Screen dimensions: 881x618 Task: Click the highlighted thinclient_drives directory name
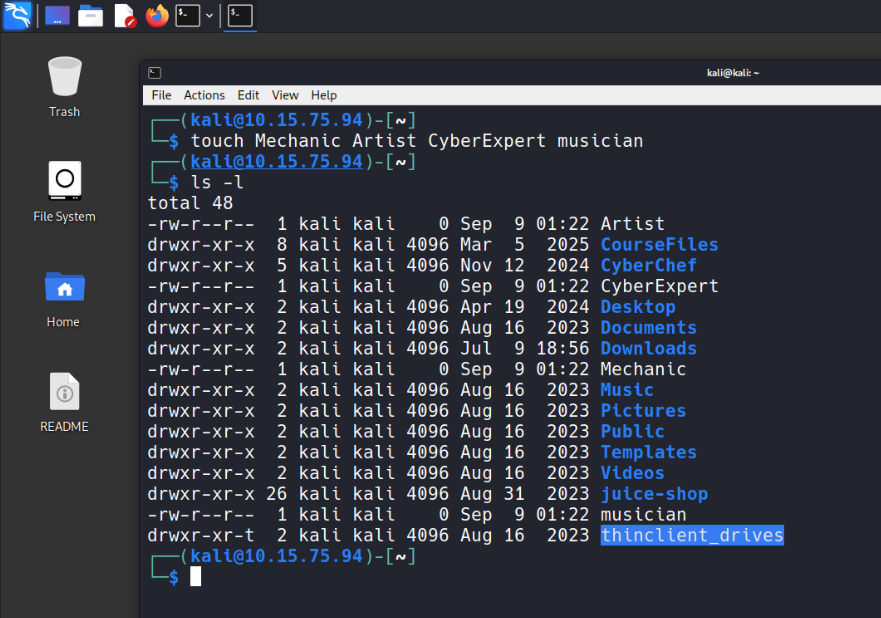[x=692, y=536]
